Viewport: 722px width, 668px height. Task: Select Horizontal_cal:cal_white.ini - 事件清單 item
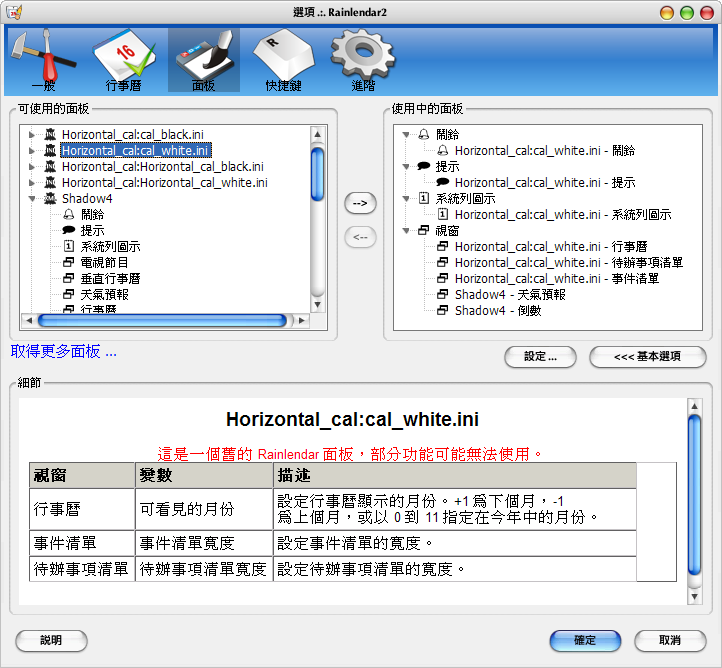pos(557,279)
